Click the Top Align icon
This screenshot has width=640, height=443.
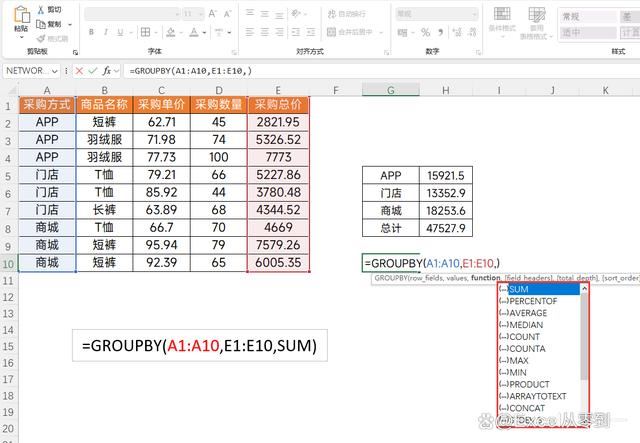[x=250, y=13]
